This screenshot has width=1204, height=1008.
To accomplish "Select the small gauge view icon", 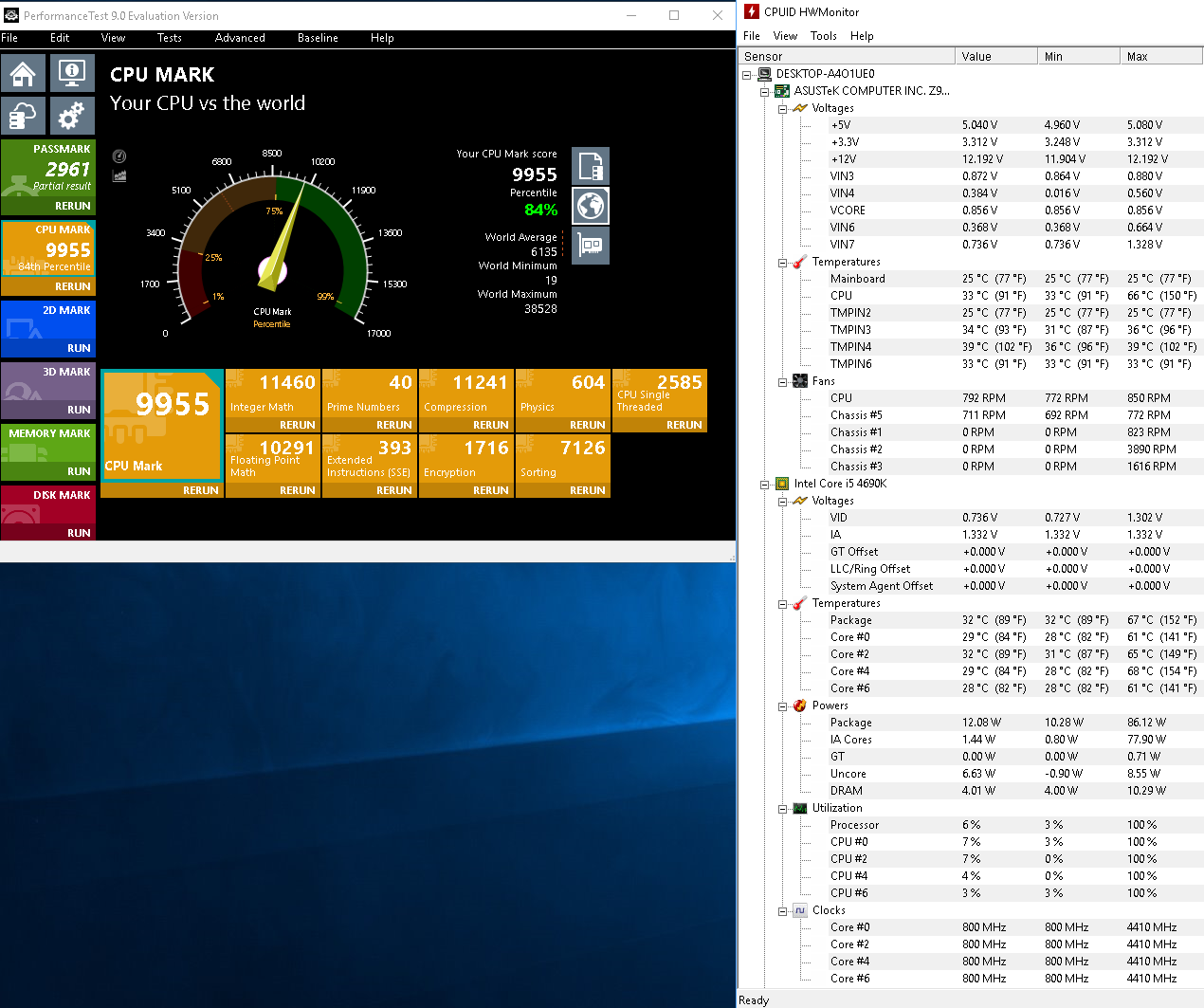I will [x=119, y=156].
